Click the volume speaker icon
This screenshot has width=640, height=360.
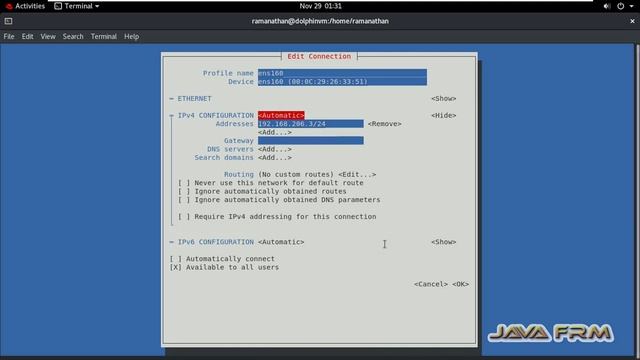[607, 6]
